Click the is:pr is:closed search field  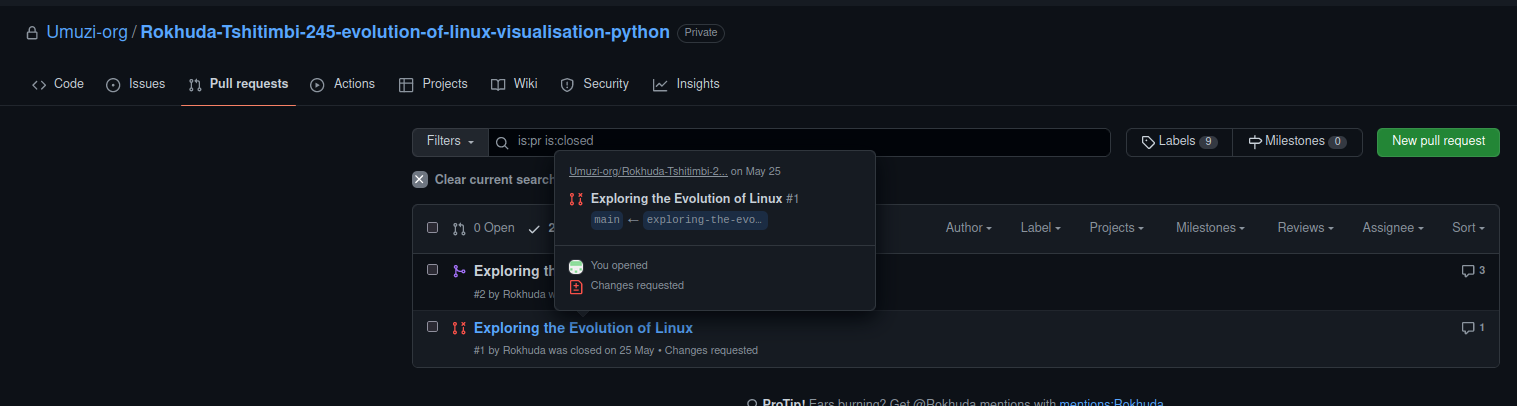point(800,142)
